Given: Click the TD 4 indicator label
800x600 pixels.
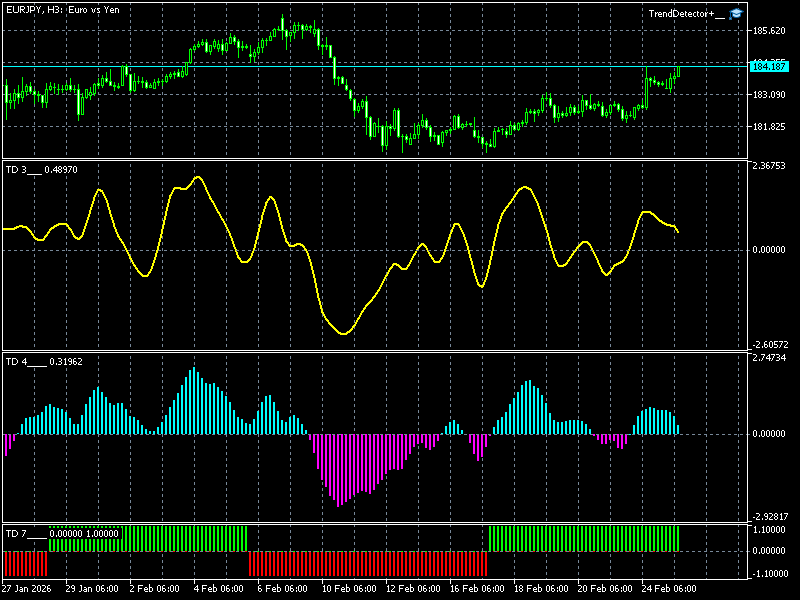Looking at the screenshot, I should (x=44, y=362).
